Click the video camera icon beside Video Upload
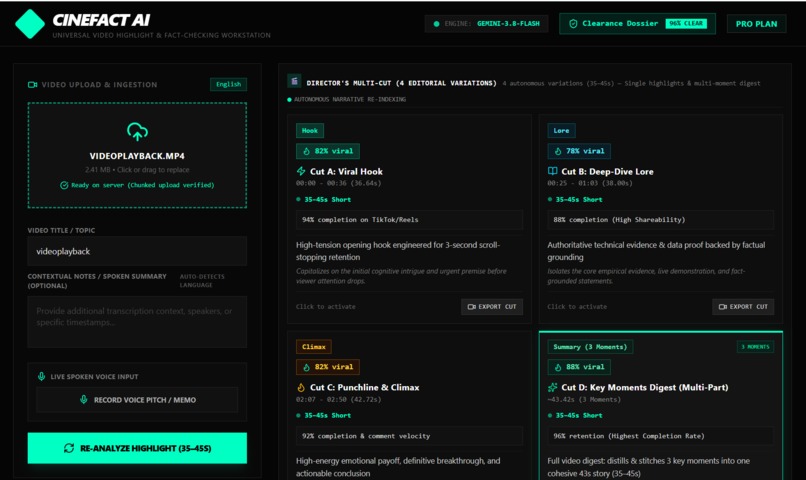The width and height of the screenshot is (806, 480). pyautogui.click(x=32, y=85)
